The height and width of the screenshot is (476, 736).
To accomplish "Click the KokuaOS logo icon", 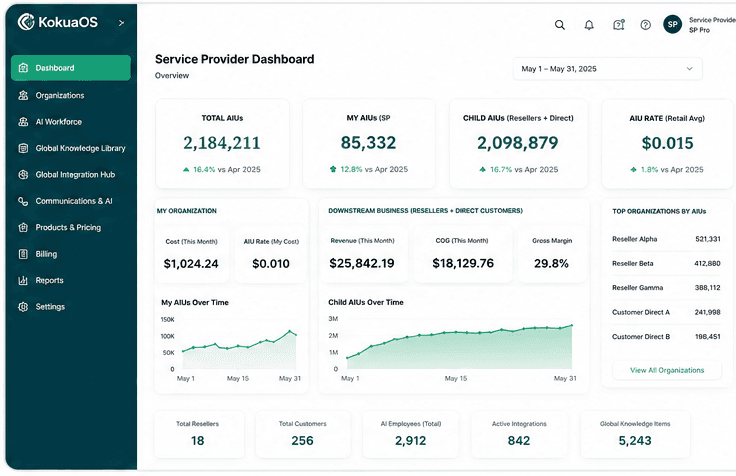I will 26,22.
